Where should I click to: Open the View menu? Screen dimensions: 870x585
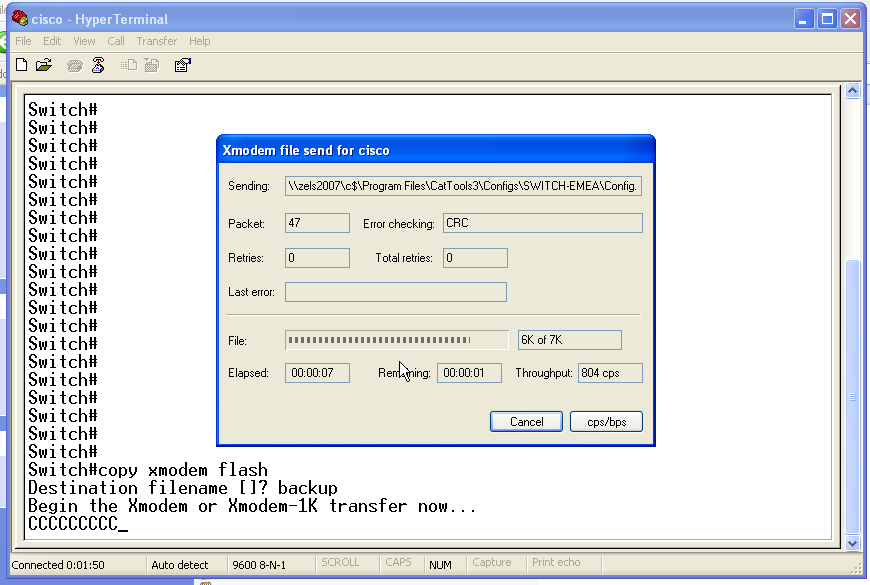pos(84,41)
